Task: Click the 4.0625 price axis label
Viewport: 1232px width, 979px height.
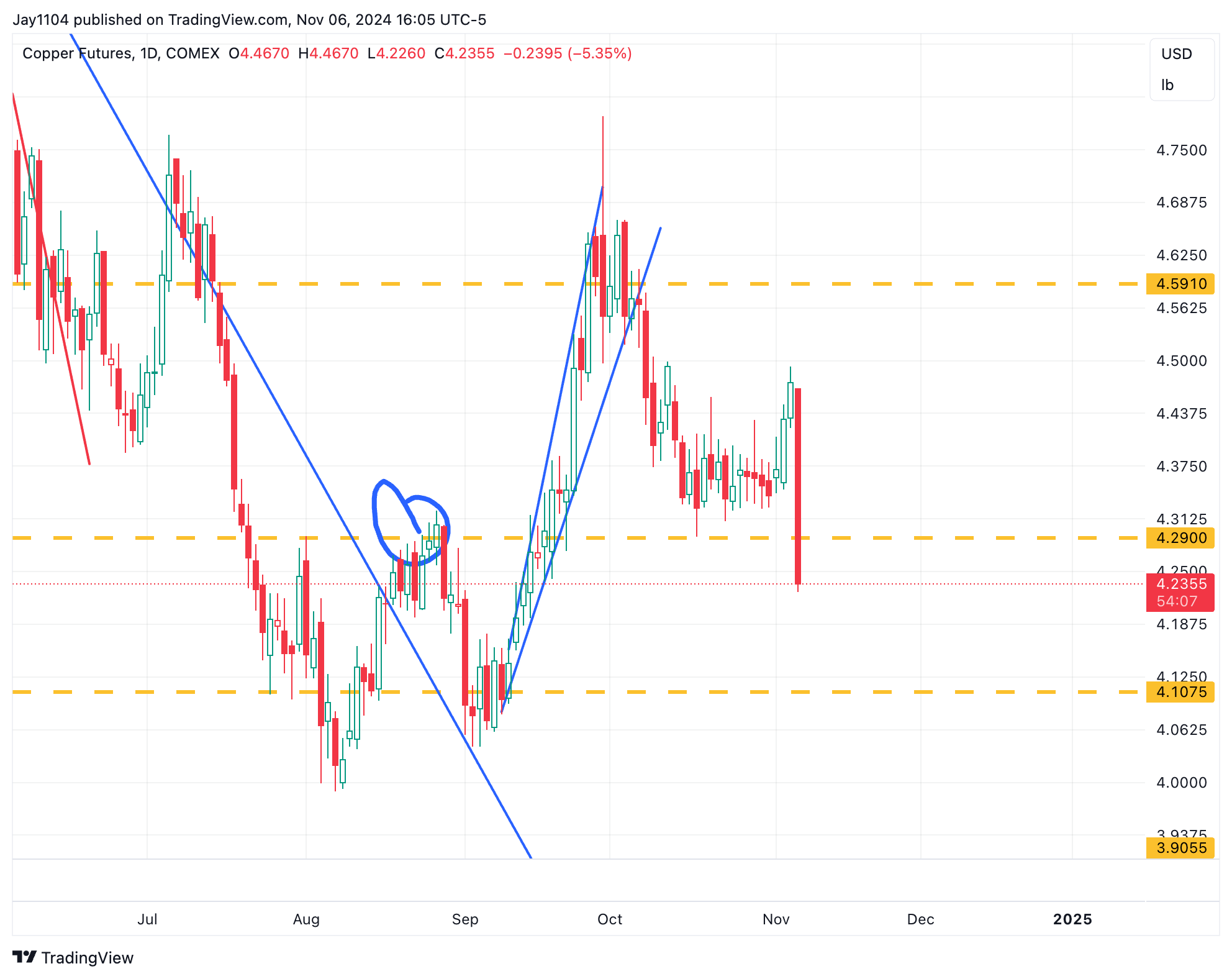Action: click(x=1182, y=730)
